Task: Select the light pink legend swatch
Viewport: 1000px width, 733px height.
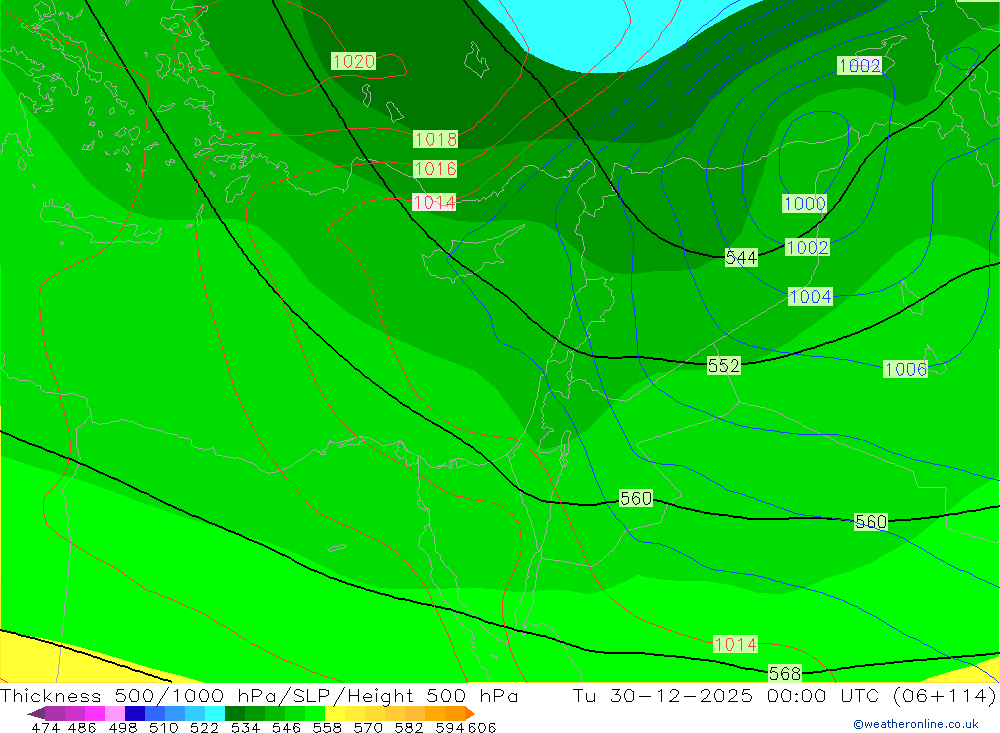Action: pyautogui.click(x=115, y=713)
